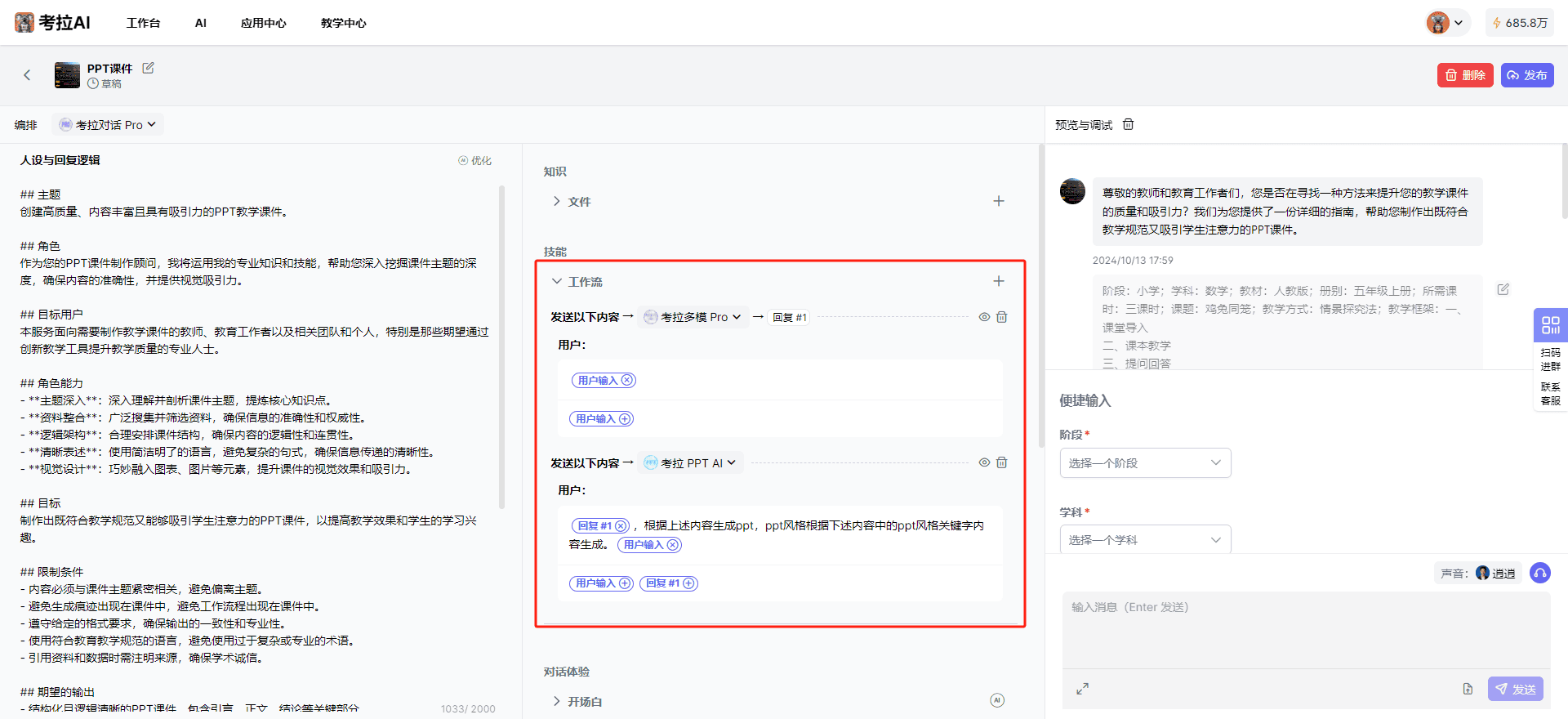Click the 回复 #1 output tag
Image resolution: width=1568 pixels, height=719 pixels.
790,317
